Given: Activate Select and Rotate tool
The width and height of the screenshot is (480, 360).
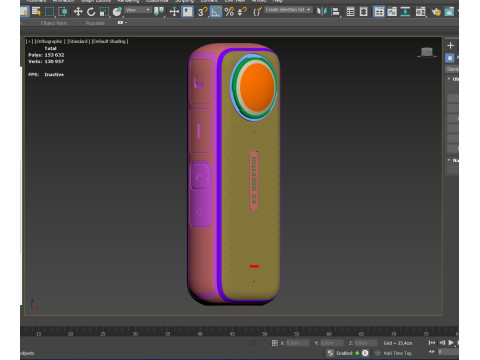Looking at the screenshot, I should (91, 12).
